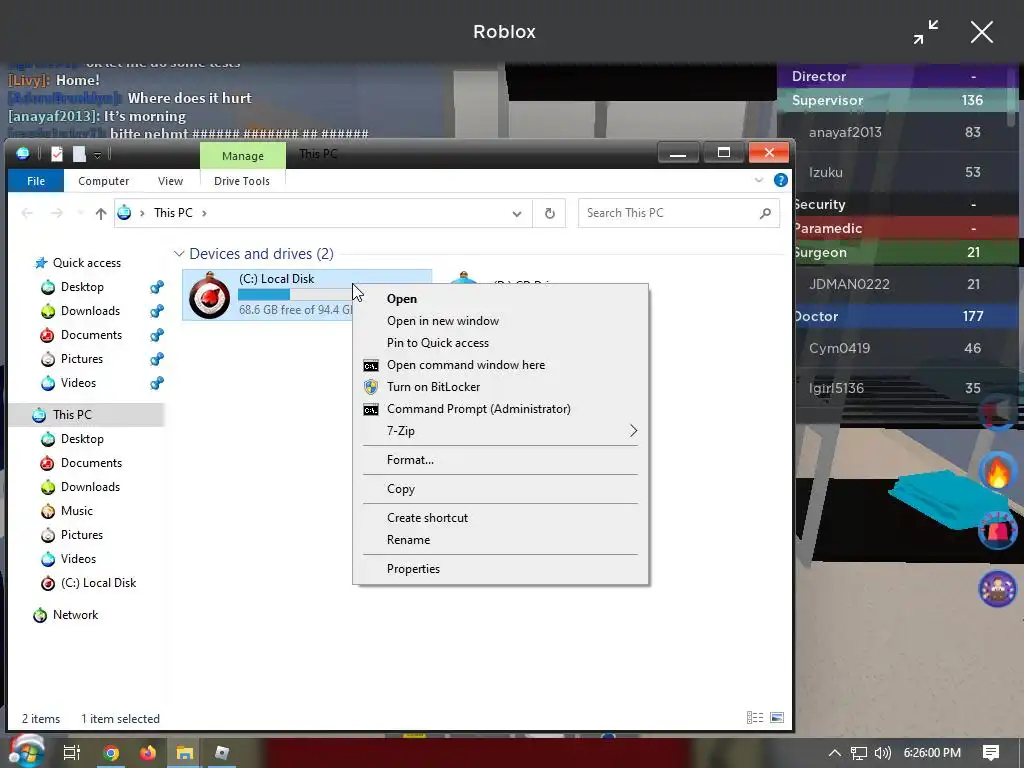The width and height of the screenshot is (1024, 768).
Task: Click Documents icon under Quick access
Action: pos(48,335)
